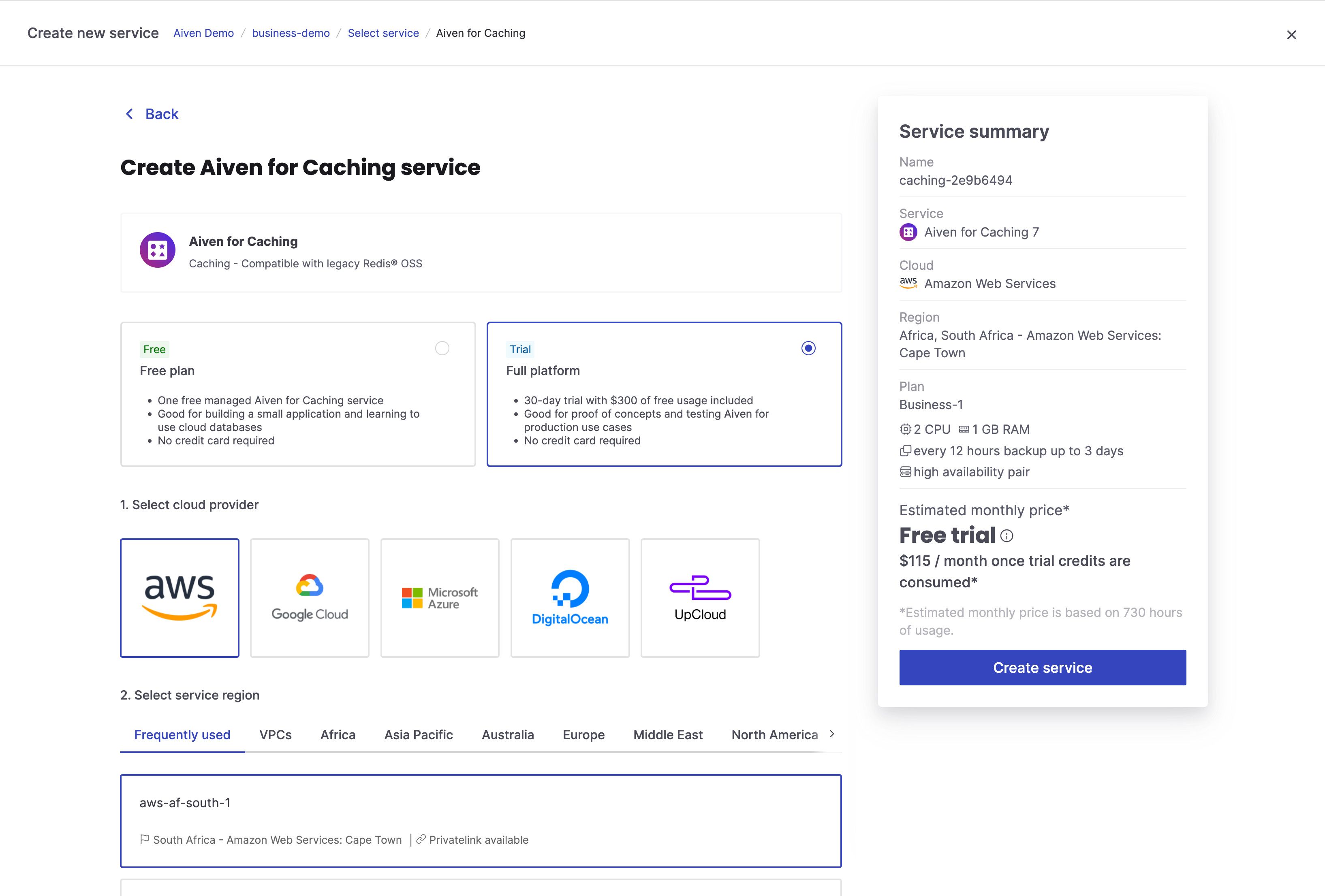The height and width of the screenshot is (896, 1325).
Task: Switch to the Europe region tab
Action: coord(583,735)
